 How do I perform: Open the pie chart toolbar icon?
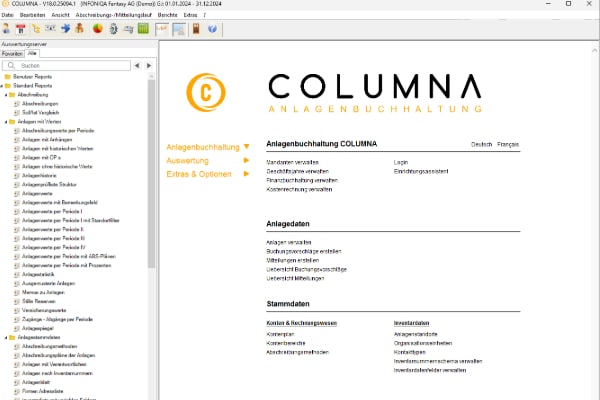pyautogui.click(x=98, y=29)
